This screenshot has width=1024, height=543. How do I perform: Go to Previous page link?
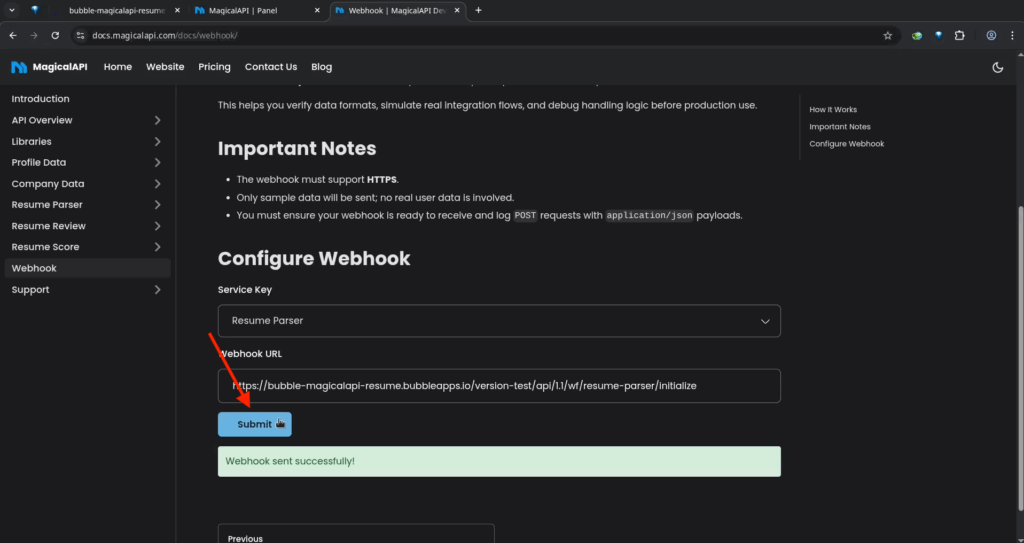tap(356, 534)
